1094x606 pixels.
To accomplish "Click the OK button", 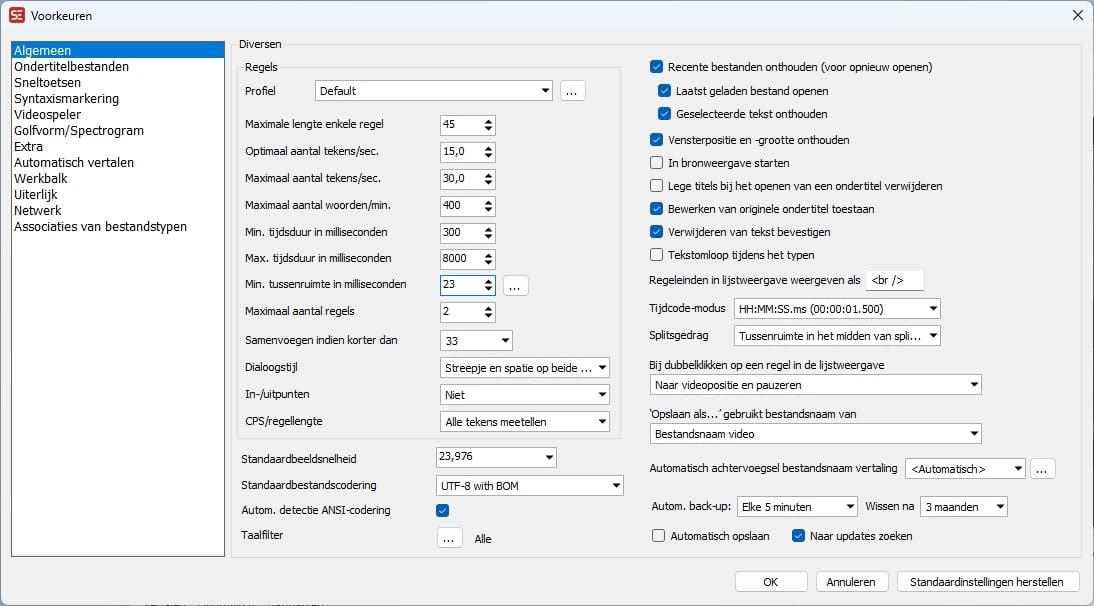I will click(x=770, y=582).
